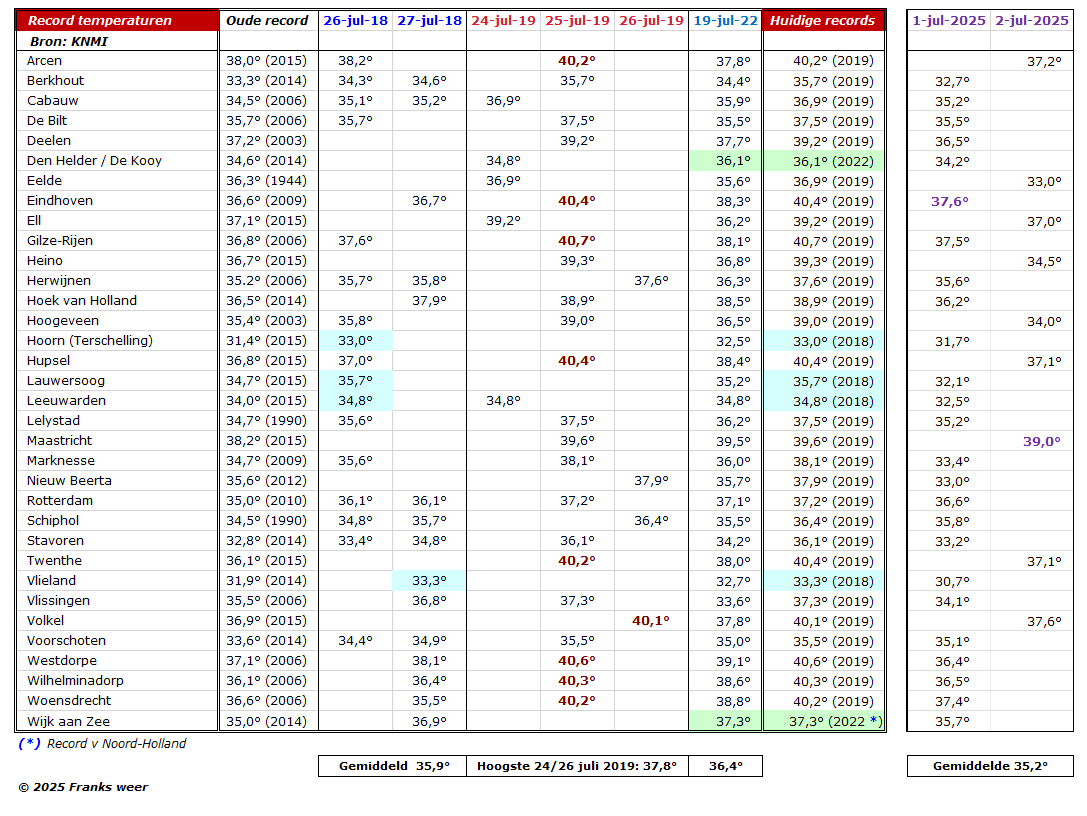The width and height of the screenshot is (1087, 816).
Task: Click the 'Hoogste 24/26 juli 2019: 37,8°' summary
Action: (577, 766)
